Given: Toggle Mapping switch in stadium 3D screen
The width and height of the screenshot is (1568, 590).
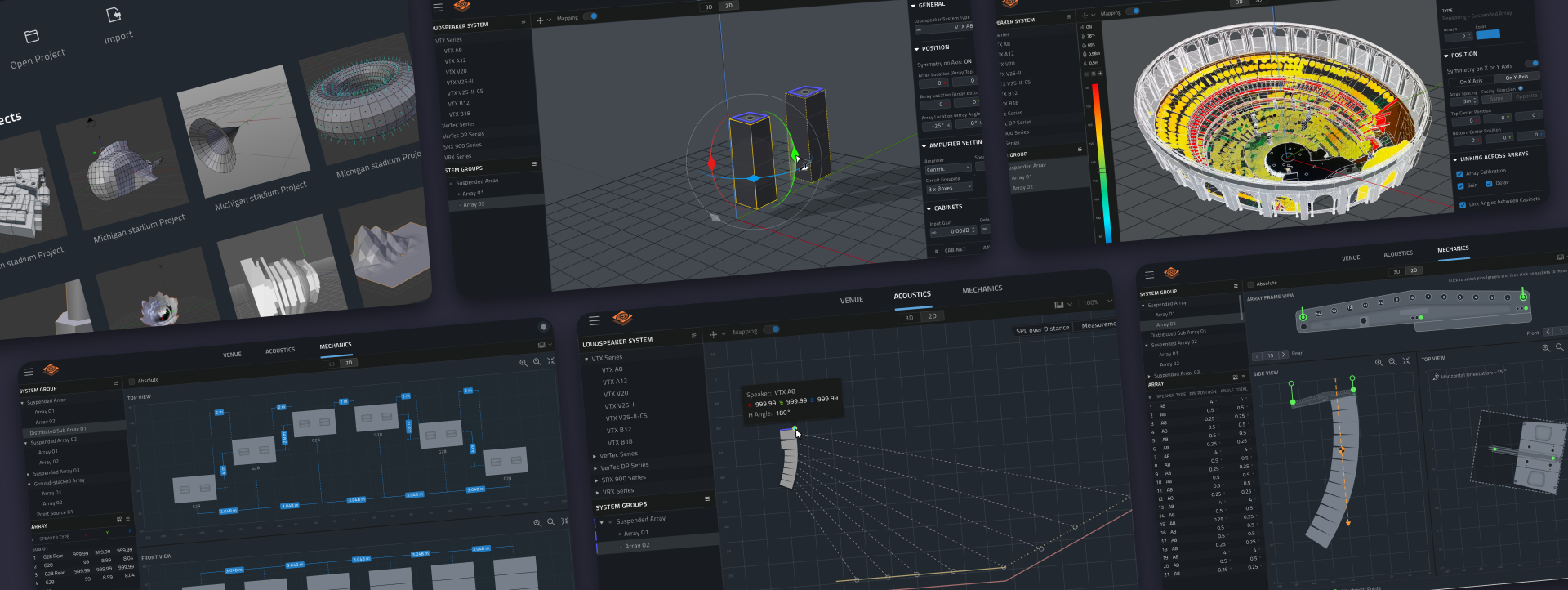Looking at the screenshot, I should pyautogui.click(x=1133, y=11).
